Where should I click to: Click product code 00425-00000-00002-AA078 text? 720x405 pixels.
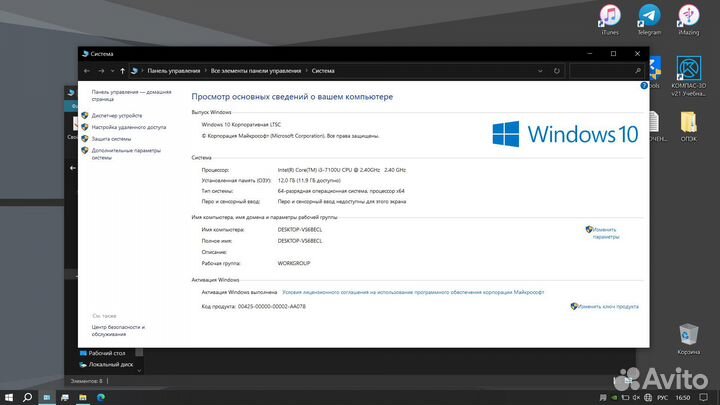pos(271,306)
